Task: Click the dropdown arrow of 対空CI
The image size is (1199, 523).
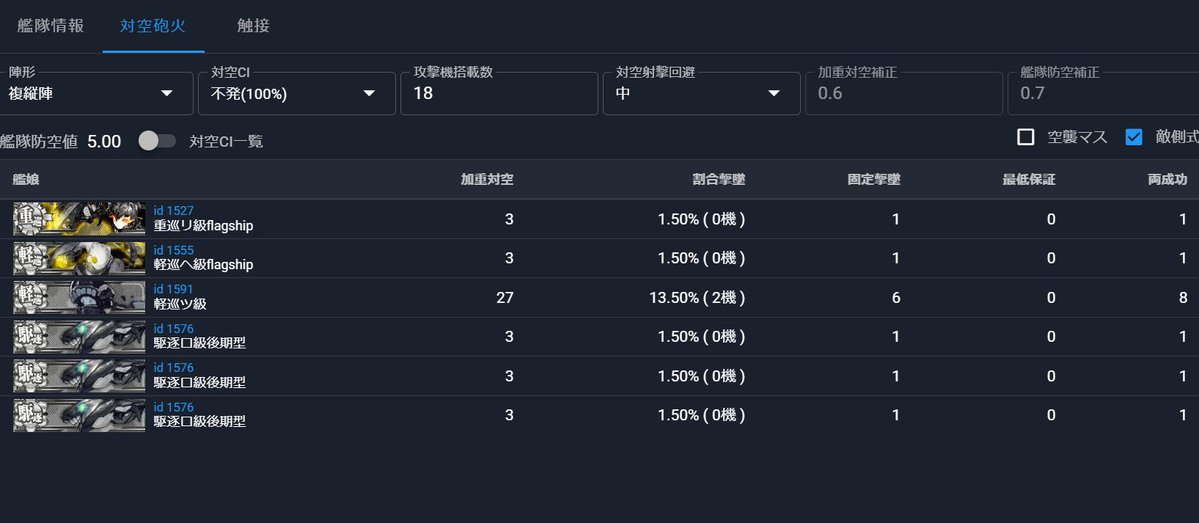Action: 369,93
